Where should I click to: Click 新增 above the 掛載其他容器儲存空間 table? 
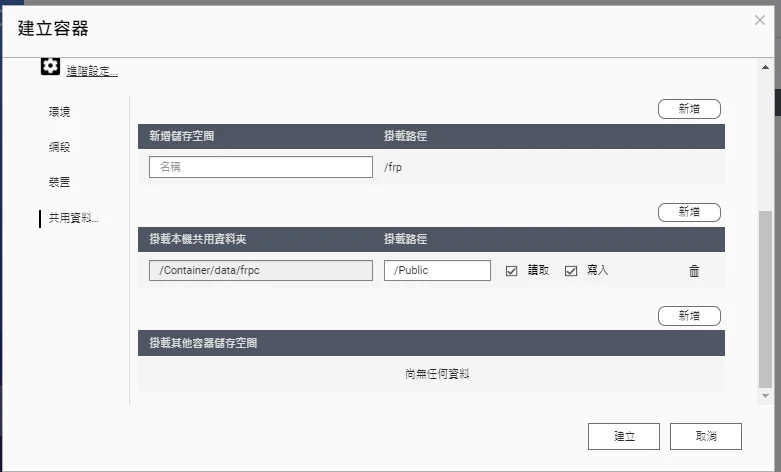pos(689,316)
